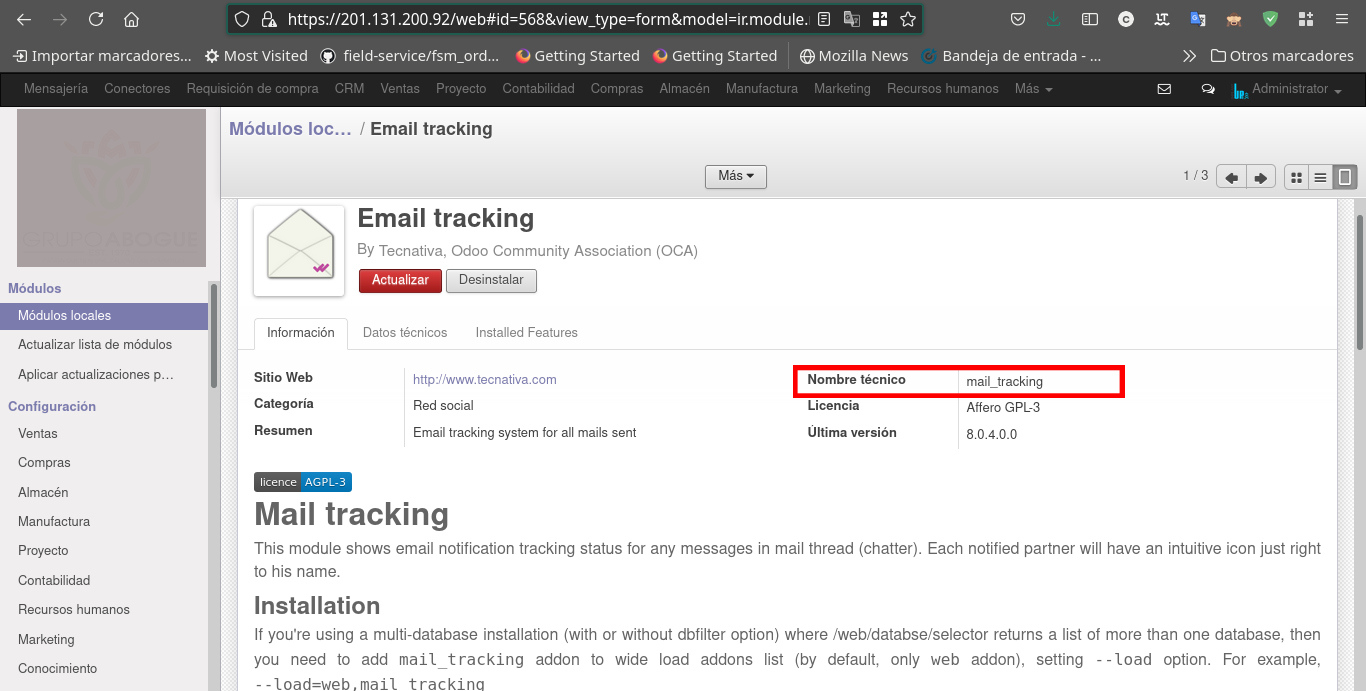
Task: Open Manufactura in the Configuración sidebar
Action: (x=54, y=522)
